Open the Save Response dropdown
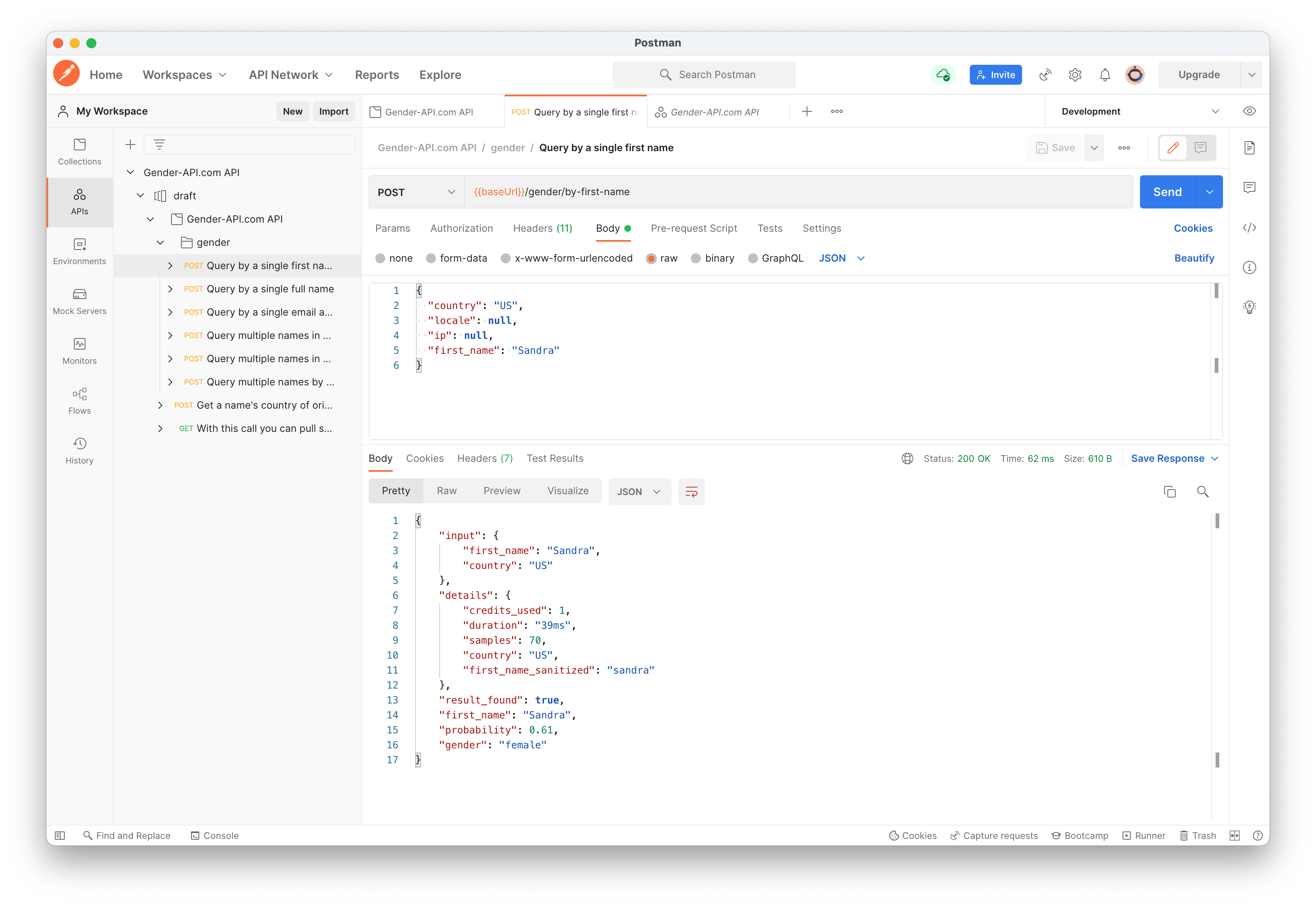The image size is (1316, 907). (1215, 458)
